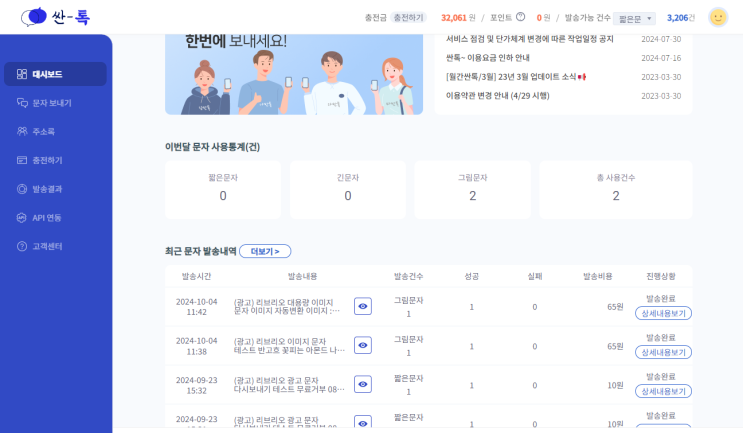
Task: Click 상세내용보기 for 11:42 message
Action: (663, 313)
